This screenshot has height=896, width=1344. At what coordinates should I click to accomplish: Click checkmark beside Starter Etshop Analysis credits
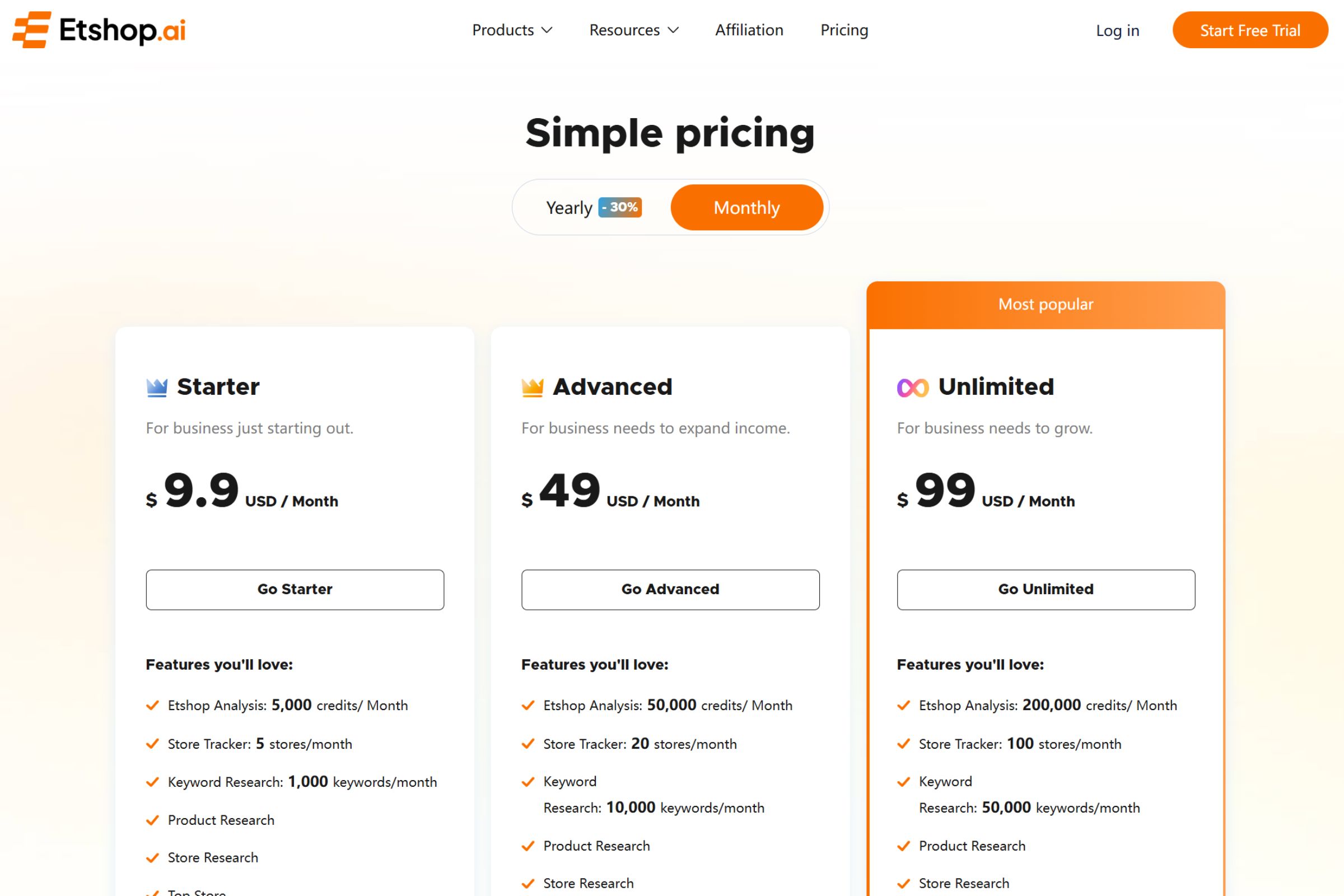coord(152,705)
